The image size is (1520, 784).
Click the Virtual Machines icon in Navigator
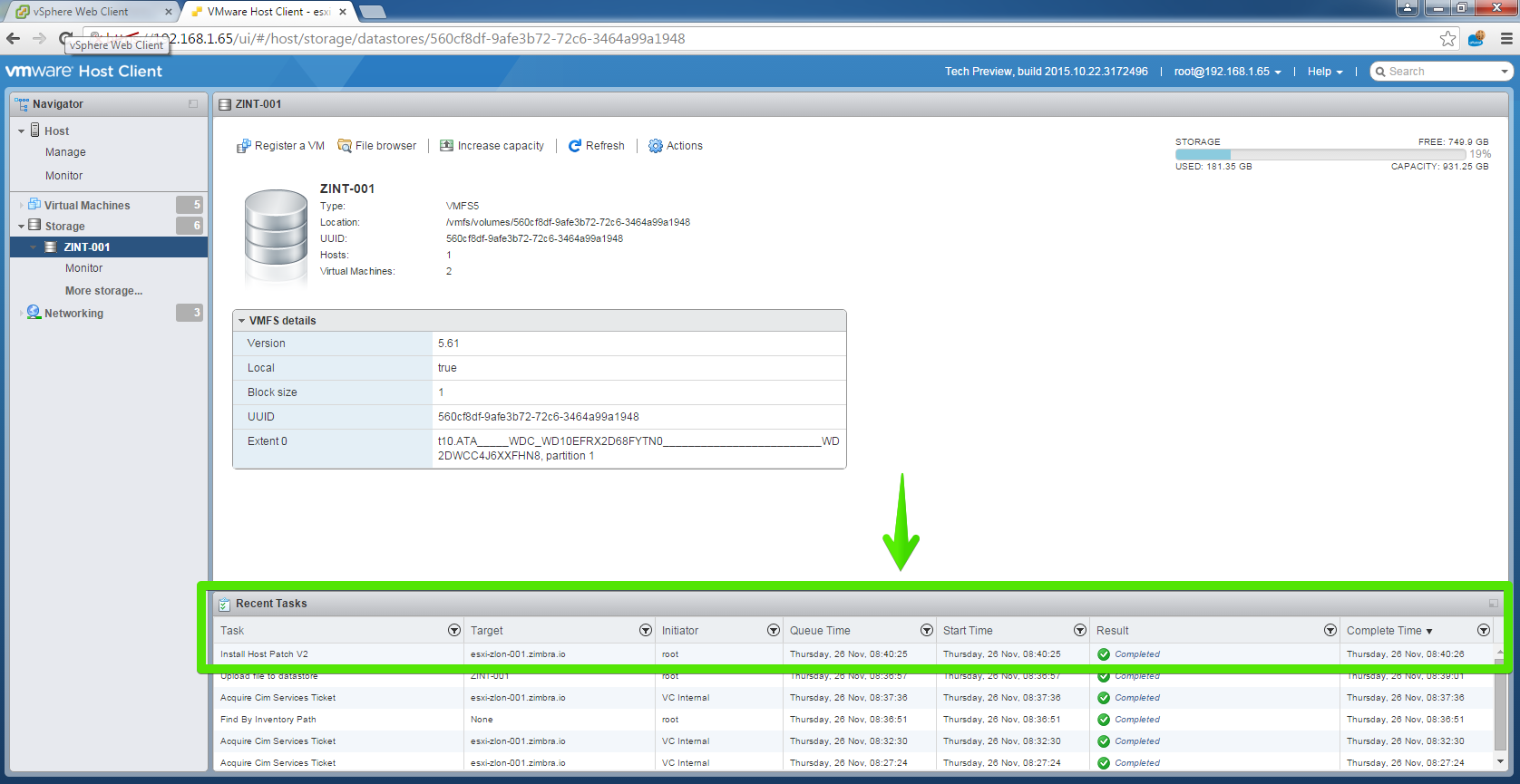click(x=34, y=205)
